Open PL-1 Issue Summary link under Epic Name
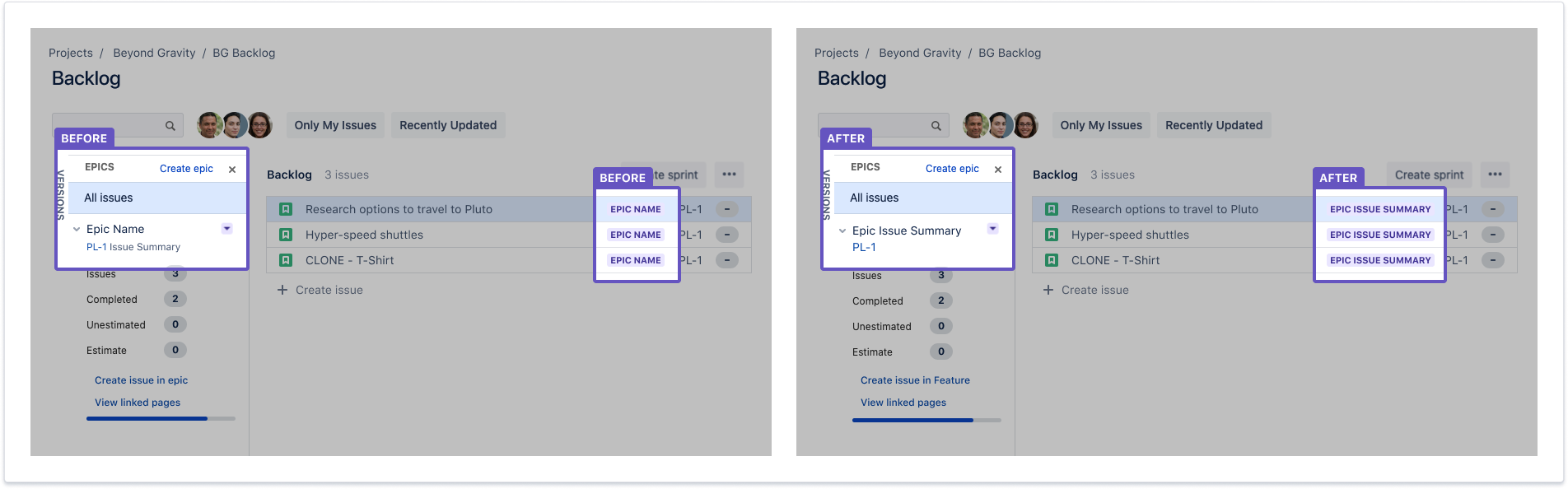 tap(133, 247)
